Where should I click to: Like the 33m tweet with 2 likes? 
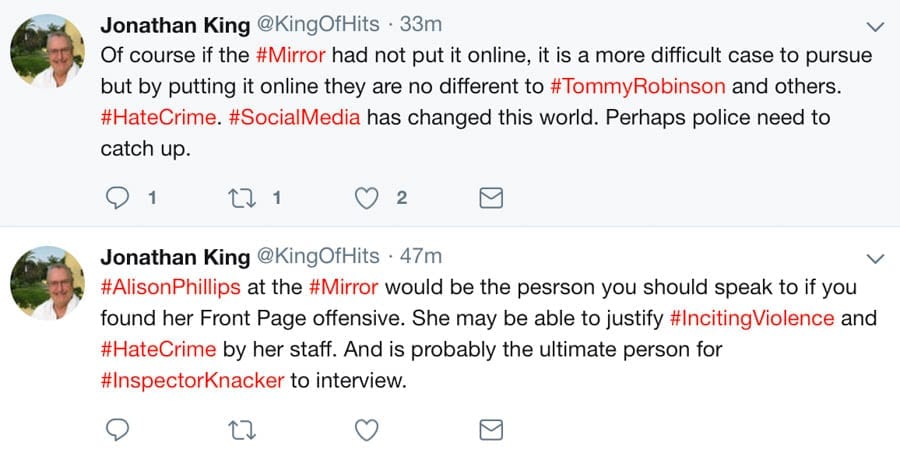tap(368, 198)
